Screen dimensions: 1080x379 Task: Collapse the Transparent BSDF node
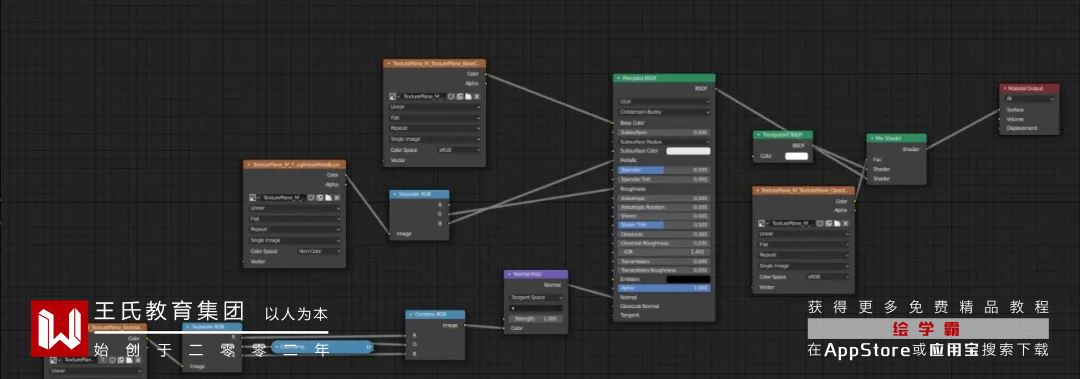(758, 135)
